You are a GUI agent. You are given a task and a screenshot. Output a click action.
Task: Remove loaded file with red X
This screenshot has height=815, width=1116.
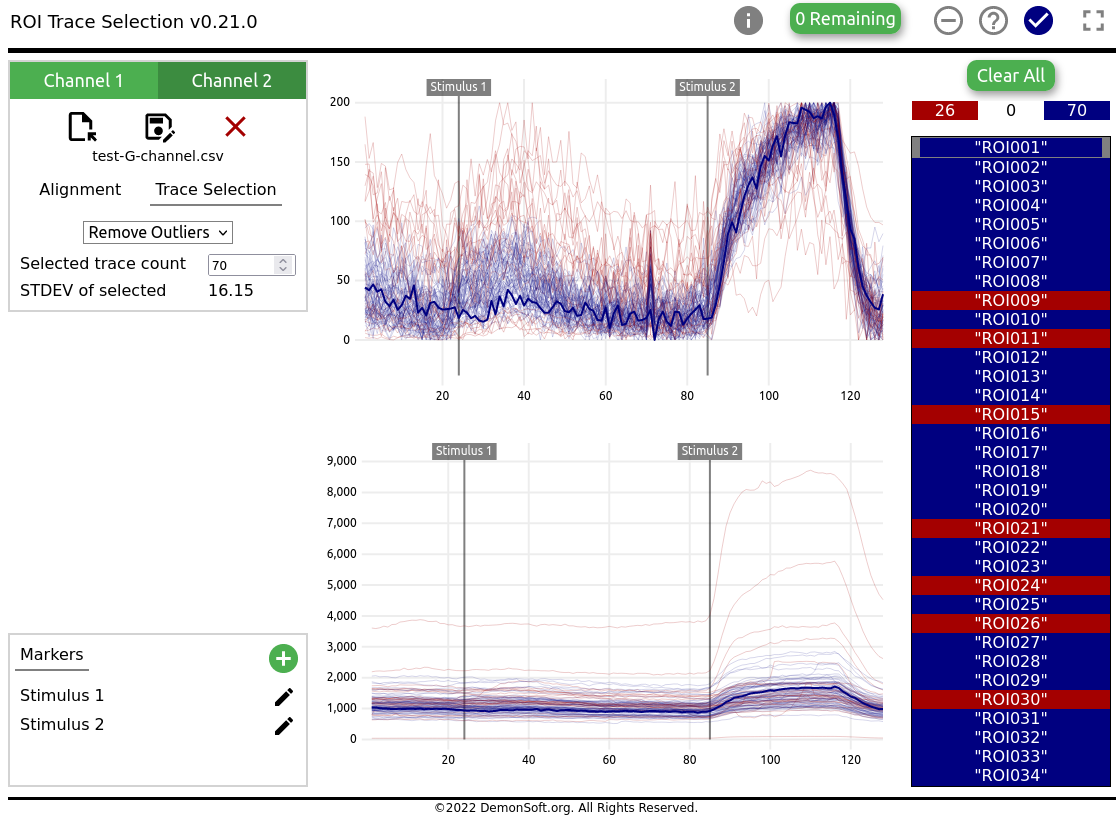click(235, 126)
